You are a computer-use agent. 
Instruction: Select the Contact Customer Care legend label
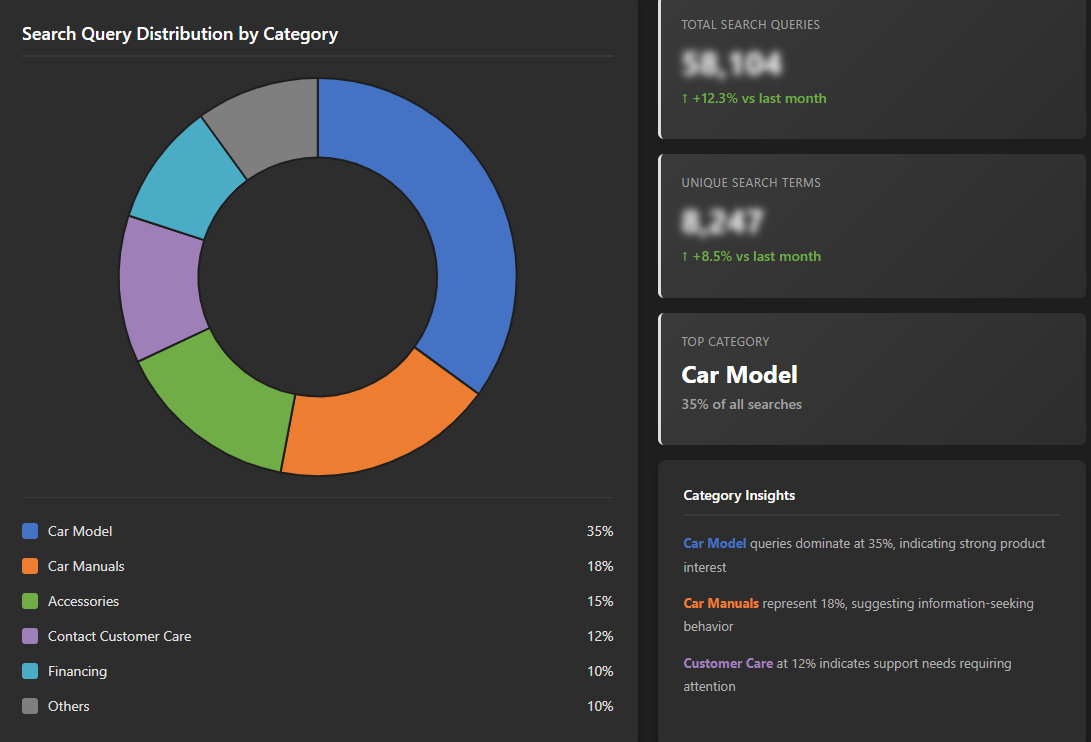click(x=120, y=636)
